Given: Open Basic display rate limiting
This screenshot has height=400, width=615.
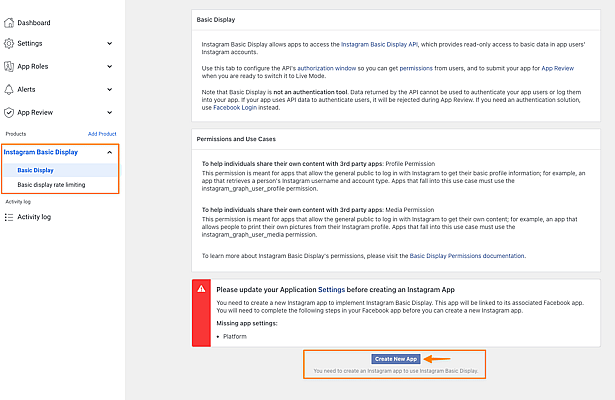Looking at the screenshot, I should pyautogui.click(x=51, y=185).
